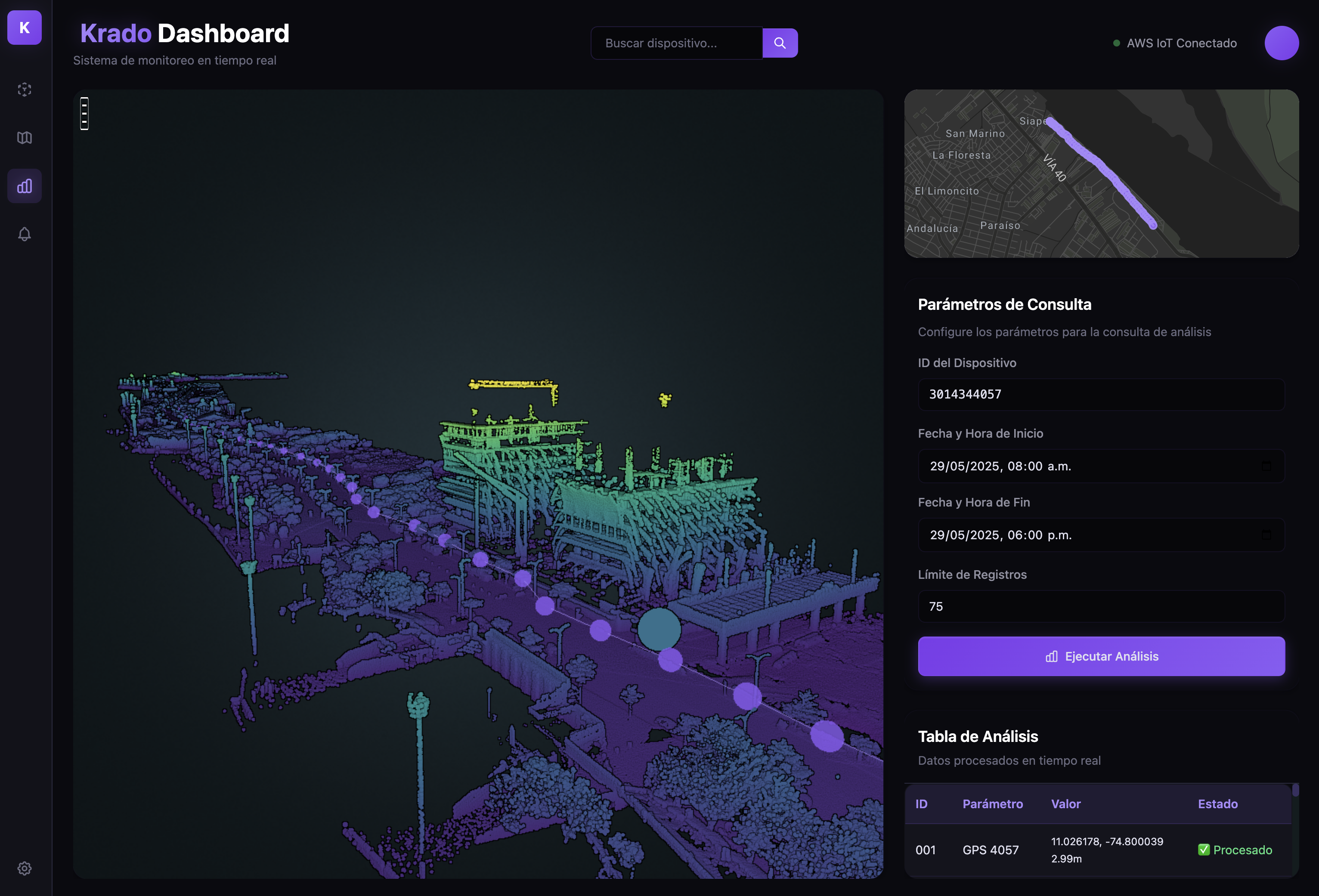Open the map view icon in the sidebar
Image resolution: width=1319 pixels, height=896 pixels.
(24, 138)
